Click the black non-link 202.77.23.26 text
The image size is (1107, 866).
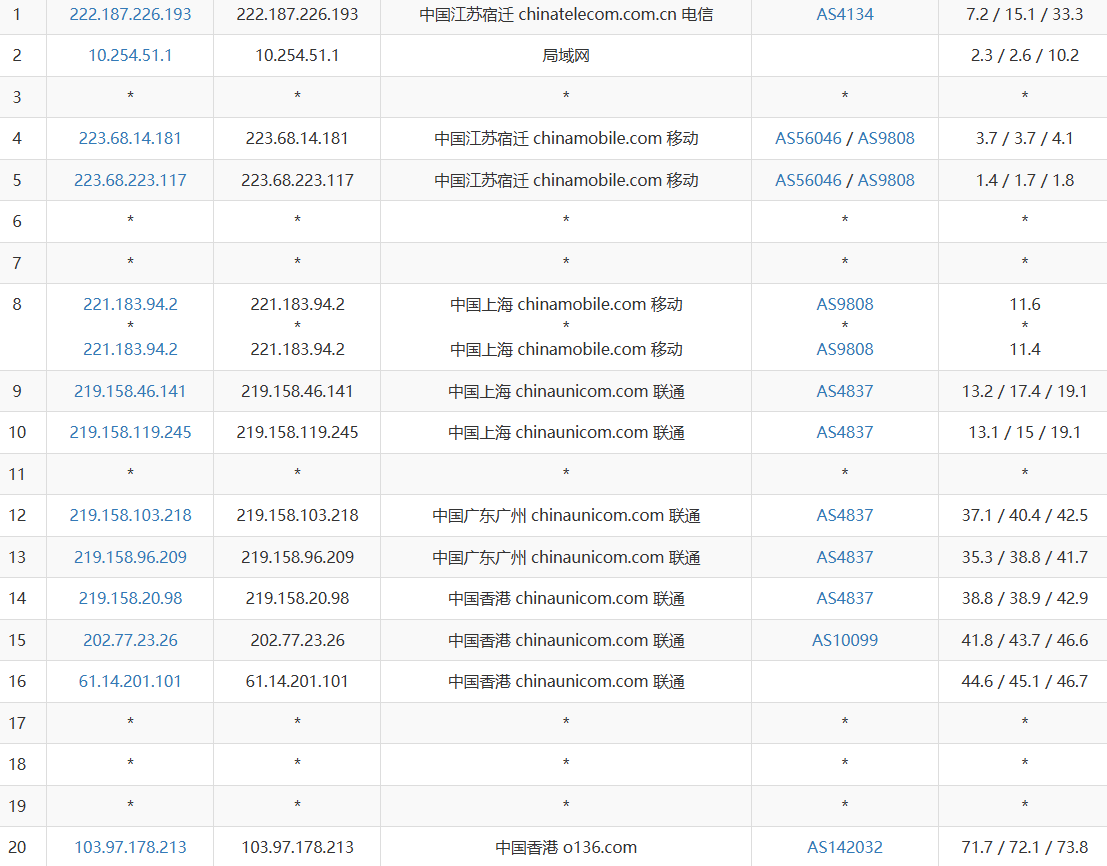pos(297,640)
